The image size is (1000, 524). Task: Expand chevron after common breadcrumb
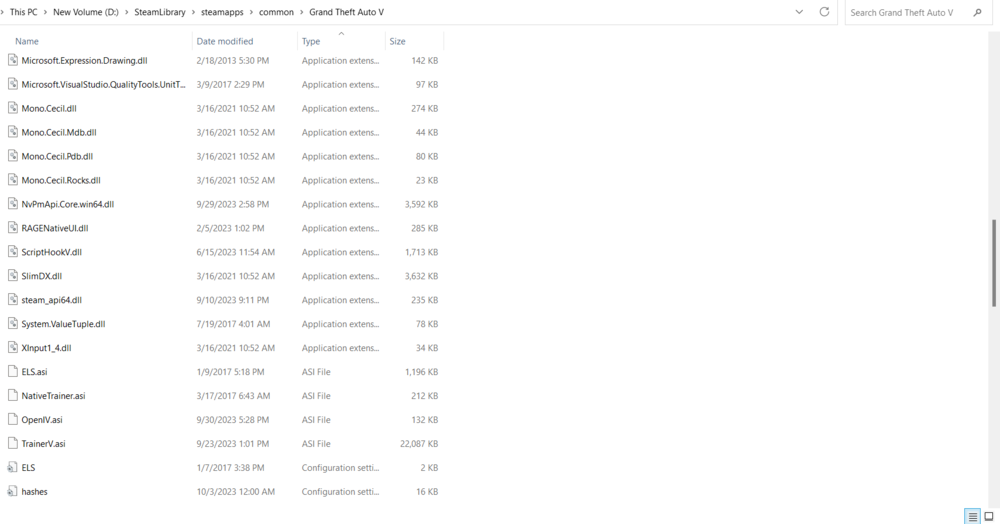(302, 12)
